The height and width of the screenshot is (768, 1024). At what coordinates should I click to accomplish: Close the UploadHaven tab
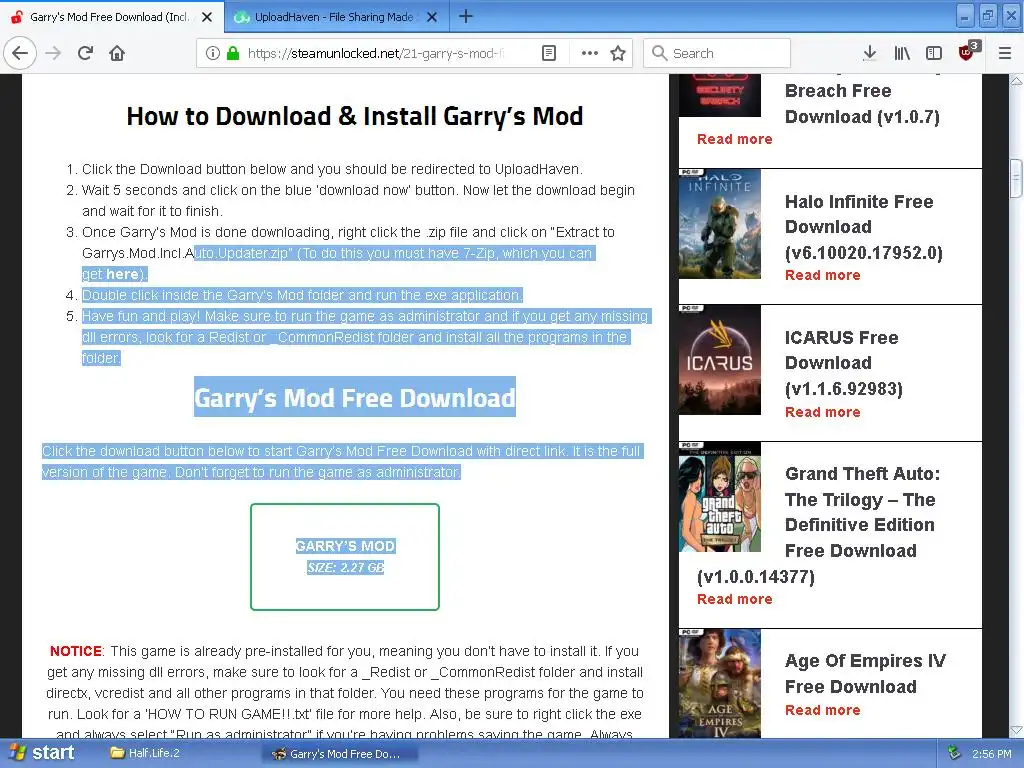pos(432,17)
